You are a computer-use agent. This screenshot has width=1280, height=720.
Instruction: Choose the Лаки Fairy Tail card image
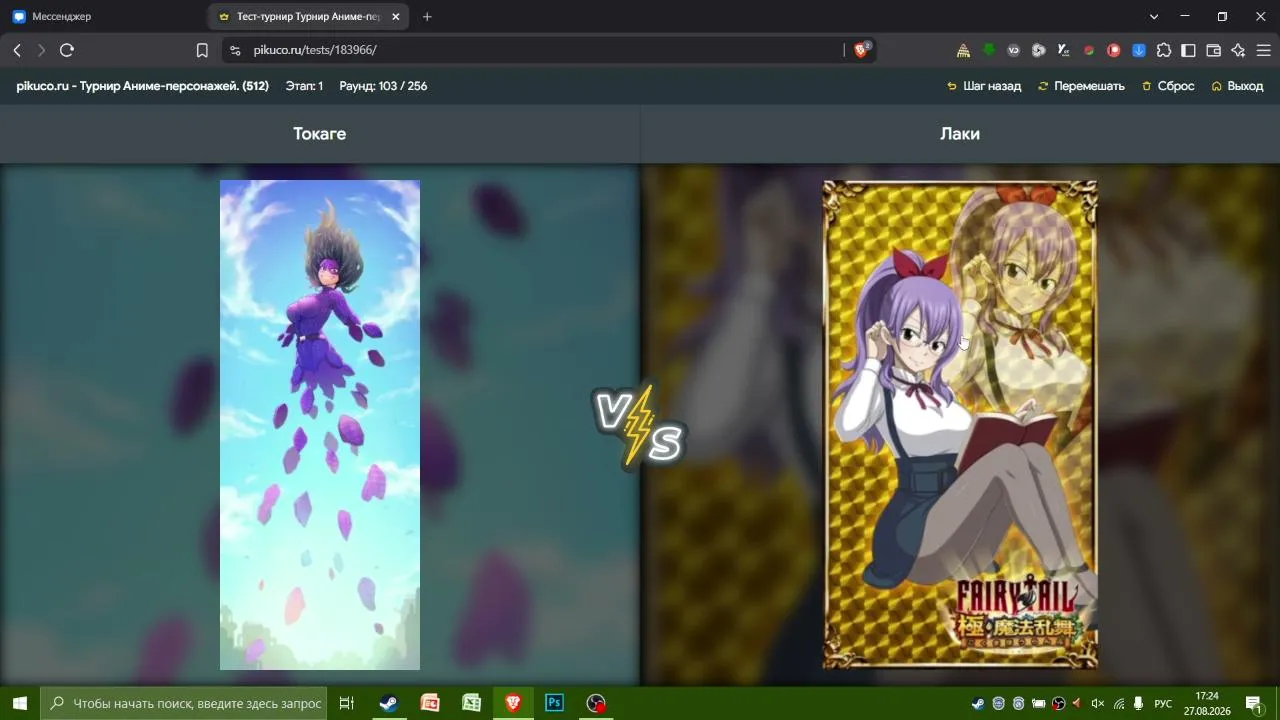tap(960, 425)
